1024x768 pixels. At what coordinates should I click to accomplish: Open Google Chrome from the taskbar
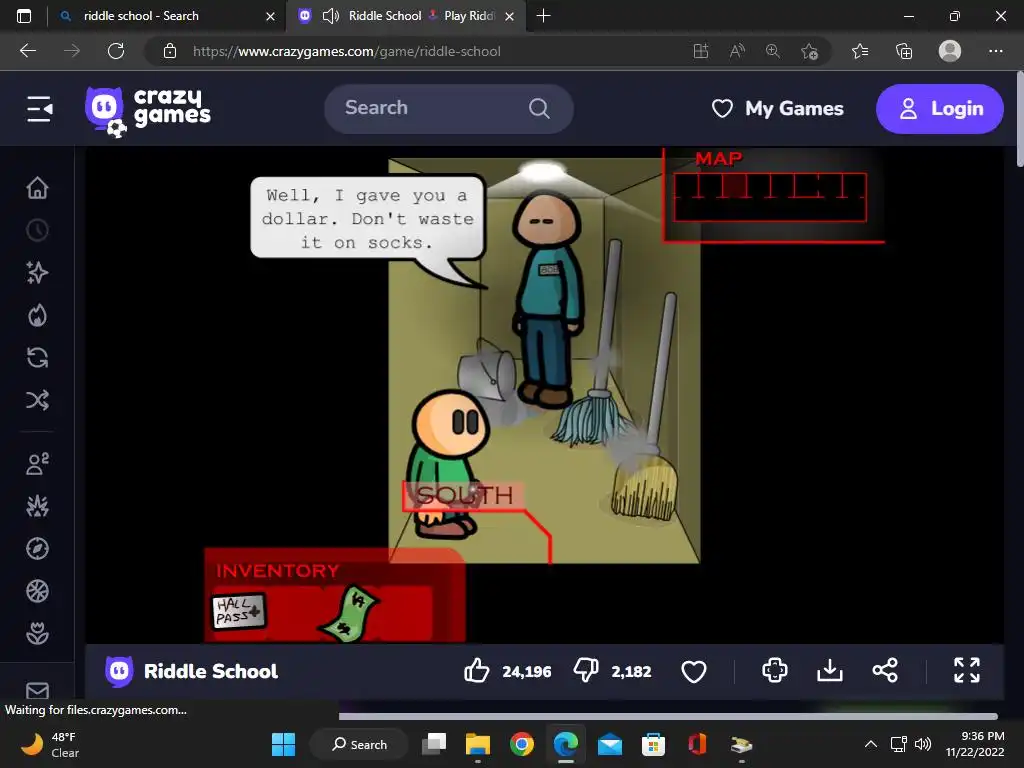click(522, 744)
